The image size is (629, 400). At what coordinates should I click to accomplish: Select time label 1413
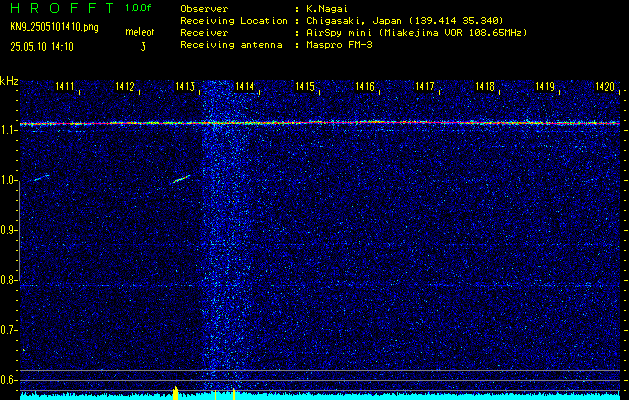(185, 86)
